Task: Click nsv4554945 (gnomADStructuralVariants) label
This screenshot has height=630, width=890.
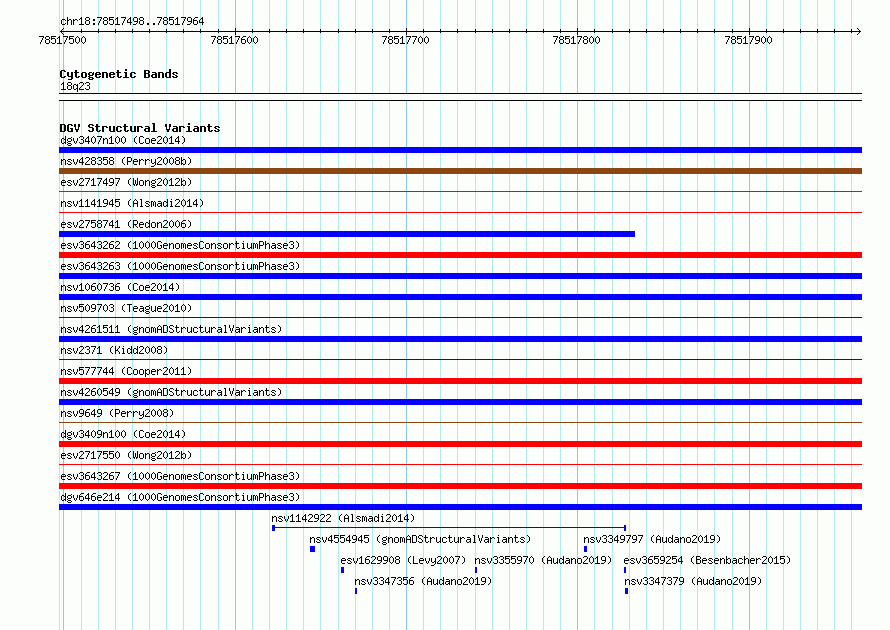Action: 420,539
